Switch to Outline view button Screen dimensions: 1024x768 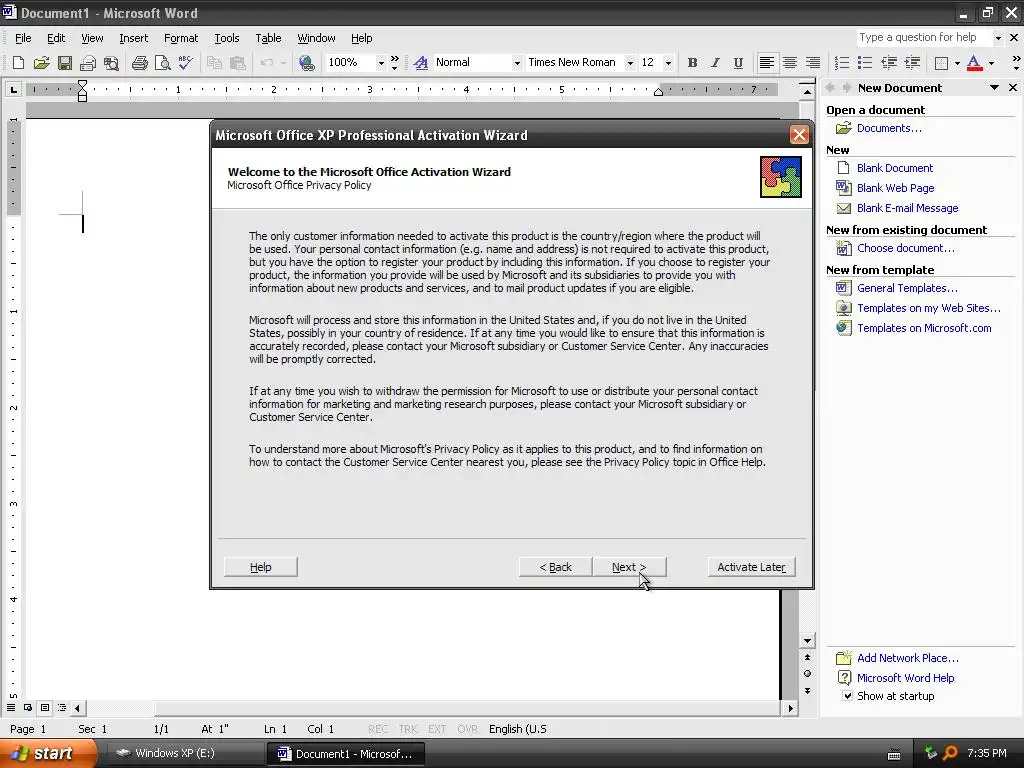point(61,708)
